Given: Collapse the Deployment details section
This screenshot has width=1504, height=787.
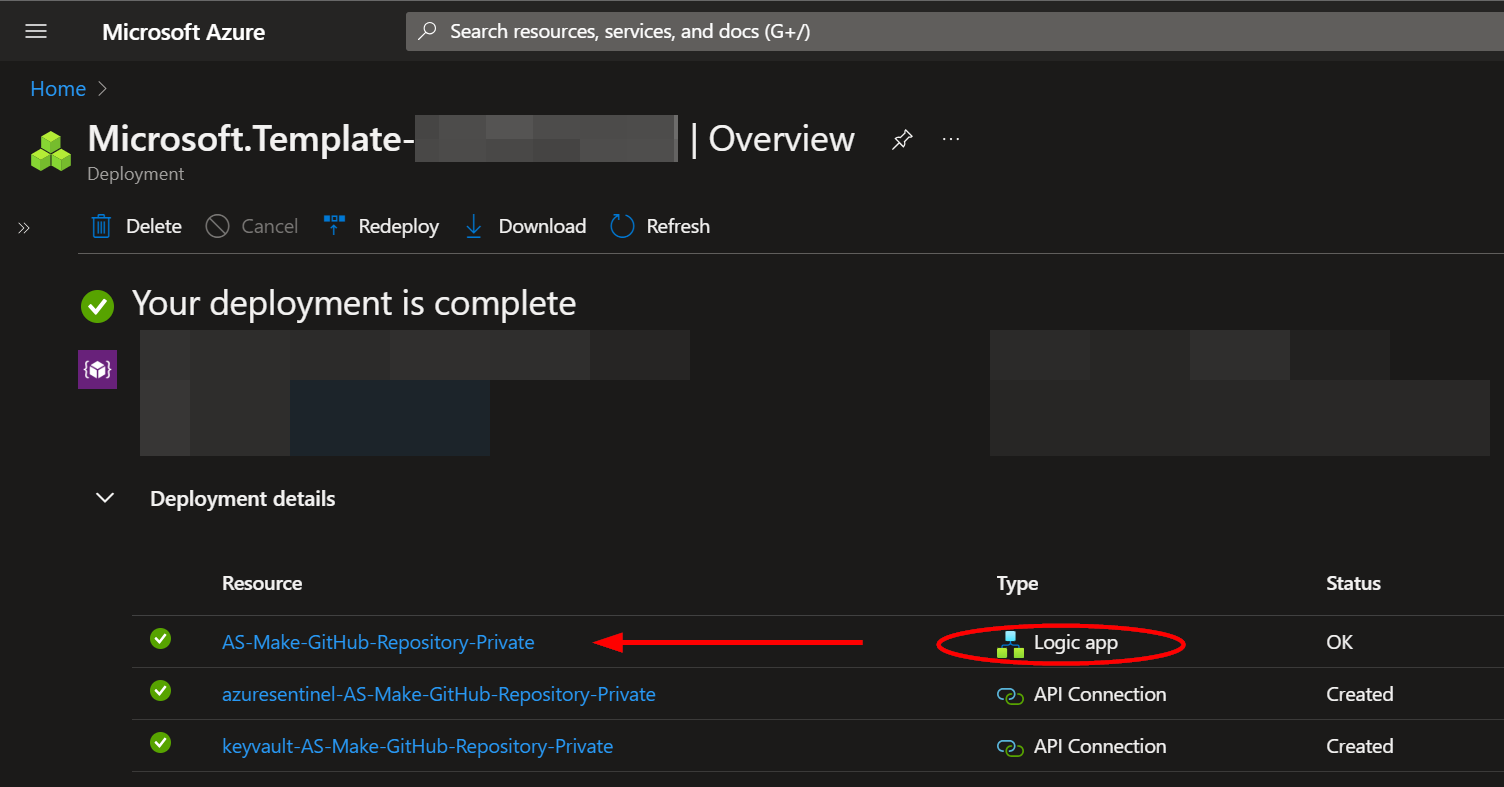Looking at the screenshot, I should pos(104,498).
